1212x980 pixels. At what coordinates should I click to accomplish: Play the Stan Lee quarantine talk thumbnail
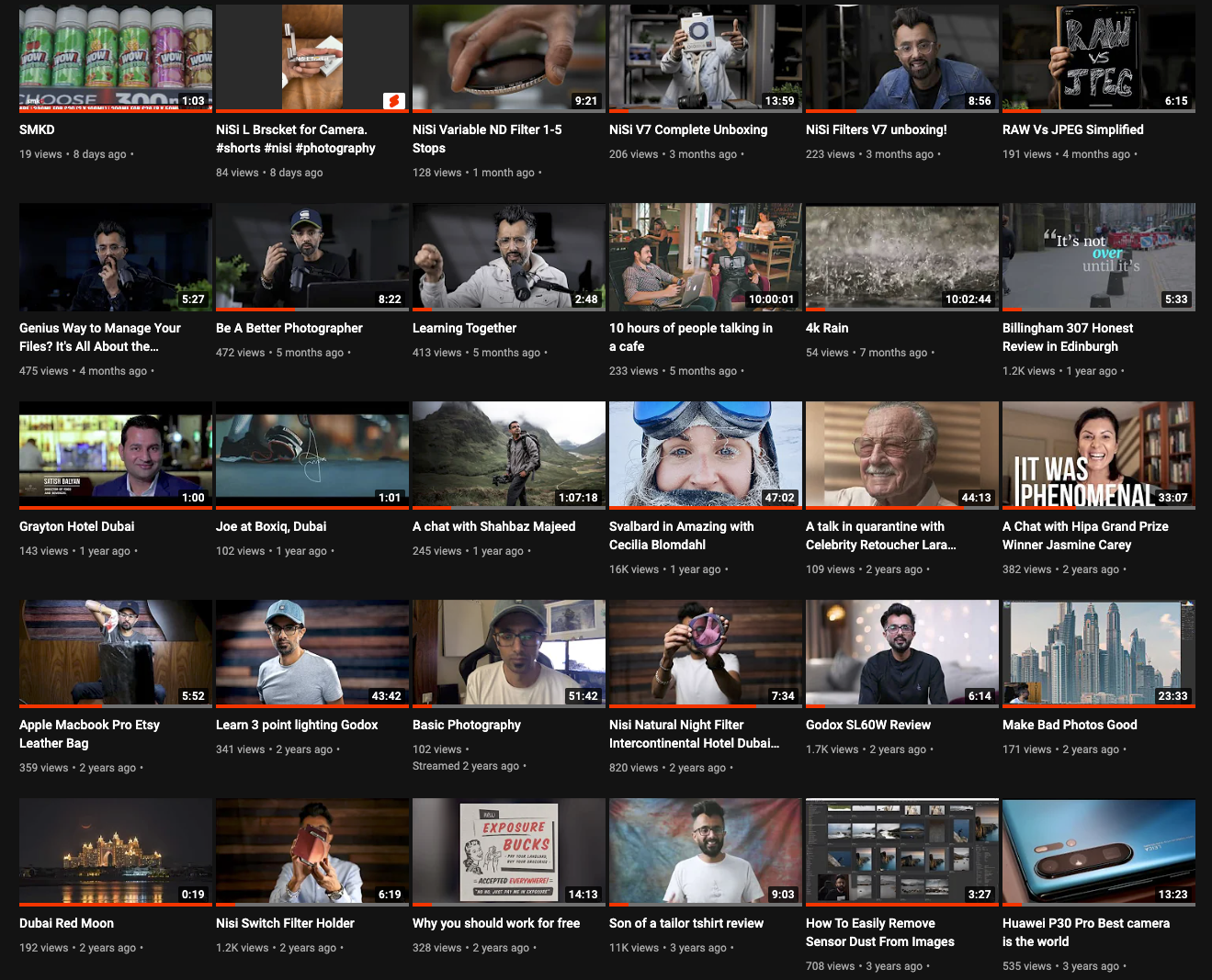[902, 456]
